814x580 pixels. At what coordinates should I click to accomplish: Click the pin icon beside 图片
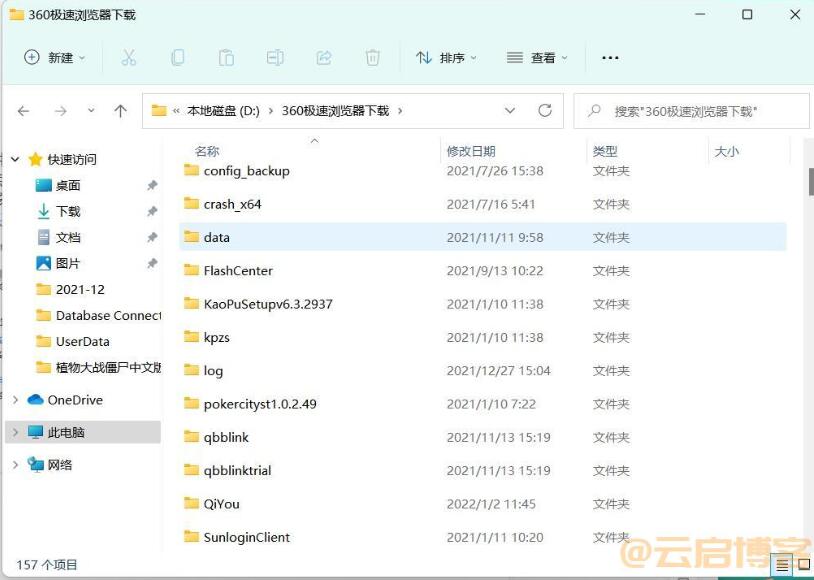[x=152, y=263]
